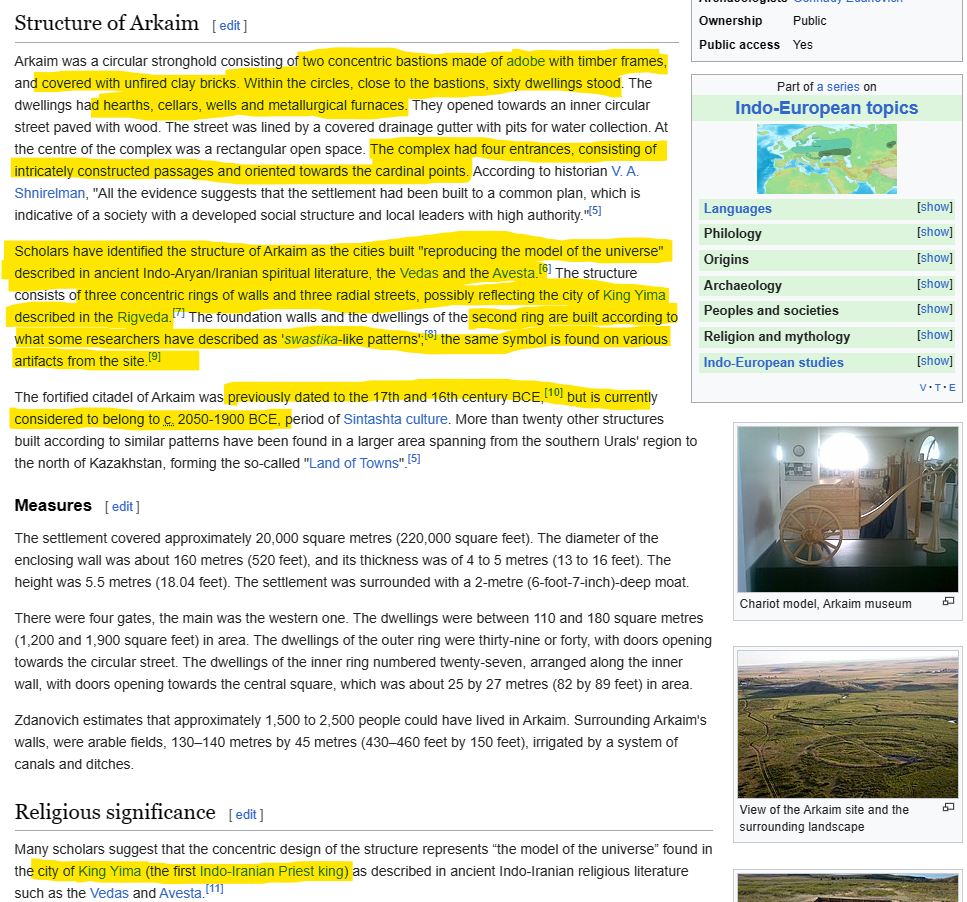This screenshot has height=902, width=967.
Task: Expand the Religion and mythology section
Action: click(x=934, y=335)
